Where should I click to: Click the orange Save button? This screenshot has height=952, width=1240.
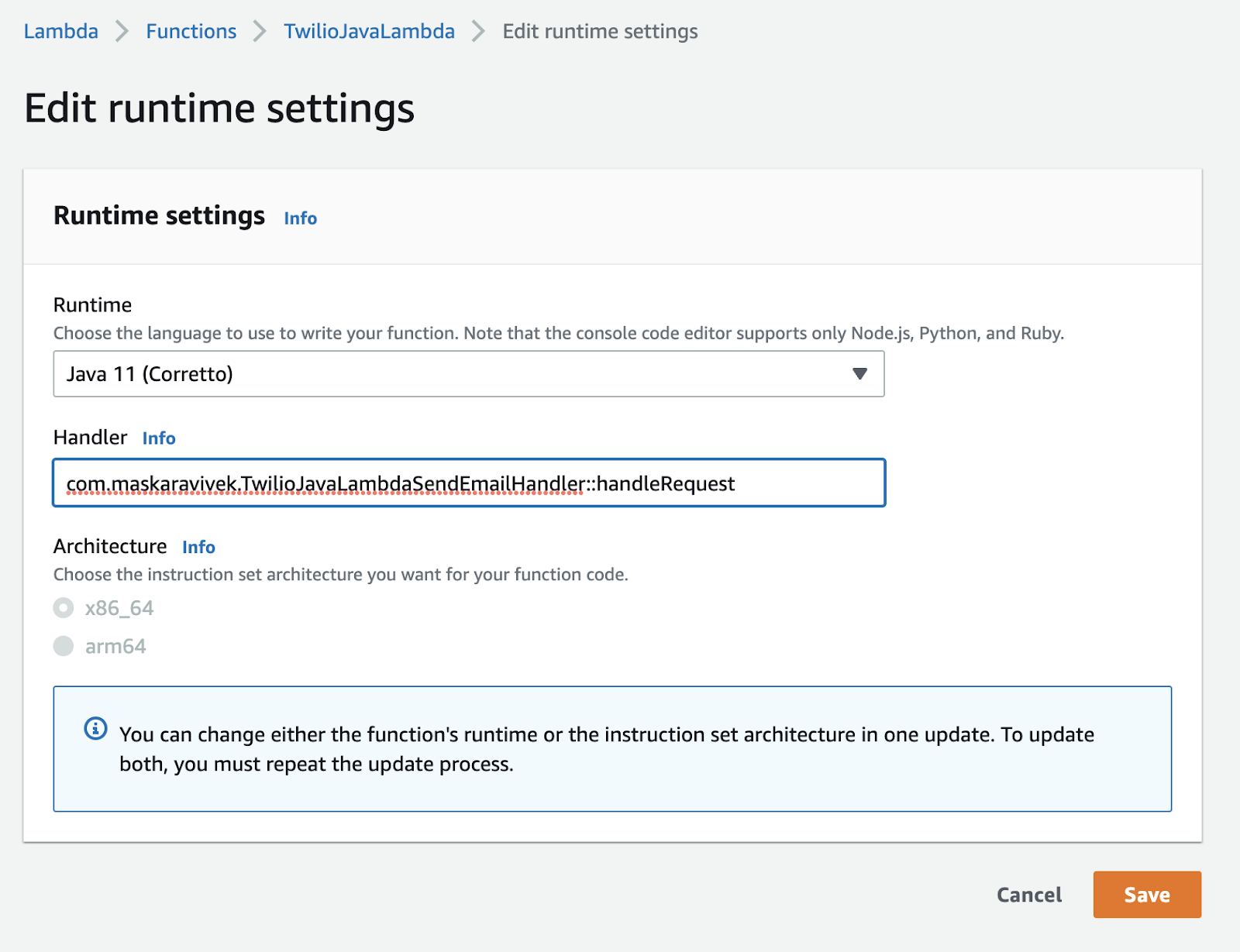1146,895
